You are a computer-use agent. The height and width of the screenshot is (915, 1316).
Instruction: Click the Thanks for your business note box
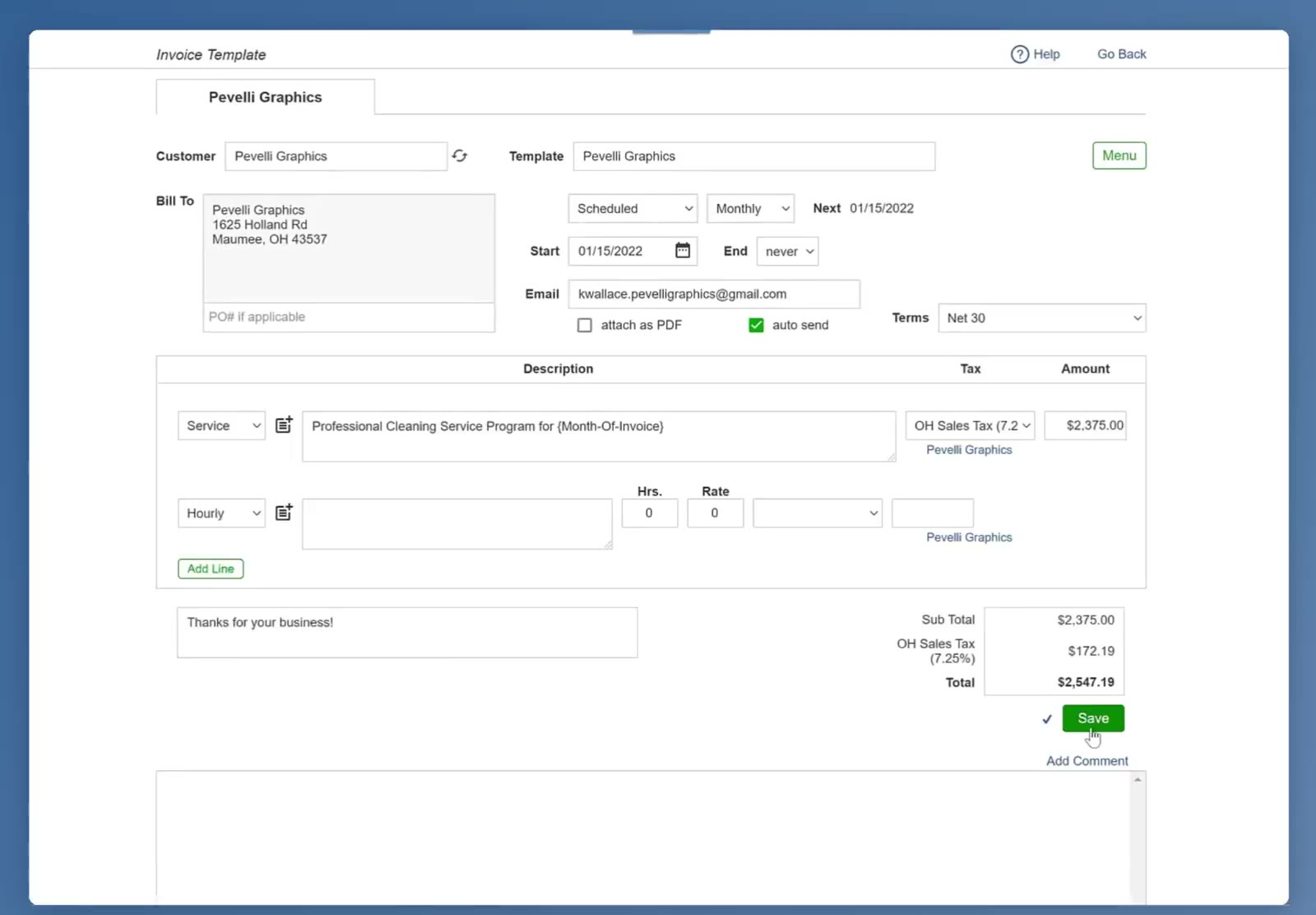[x=407, y=632]
